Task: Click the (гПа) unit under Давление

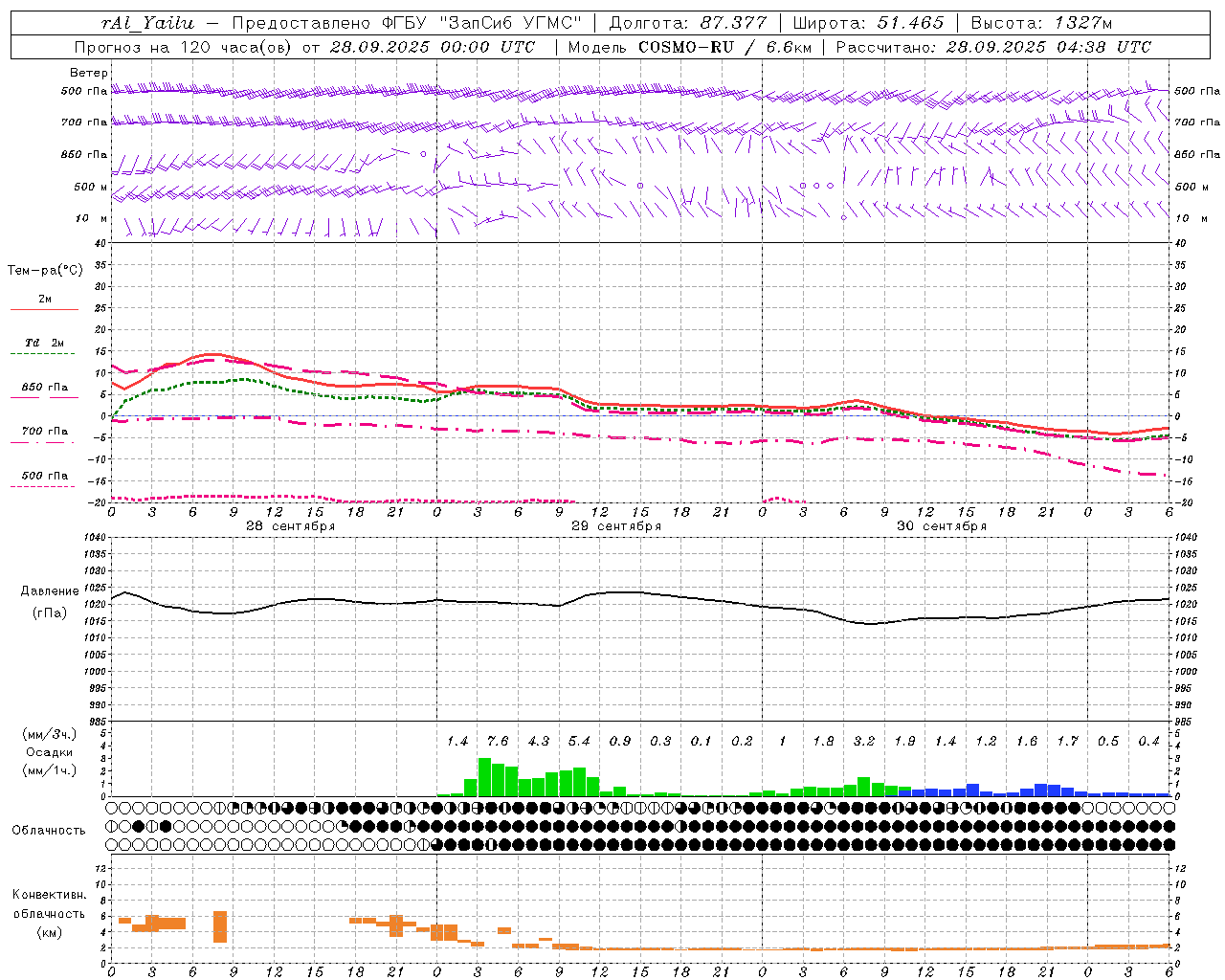Action: point(50,613)
